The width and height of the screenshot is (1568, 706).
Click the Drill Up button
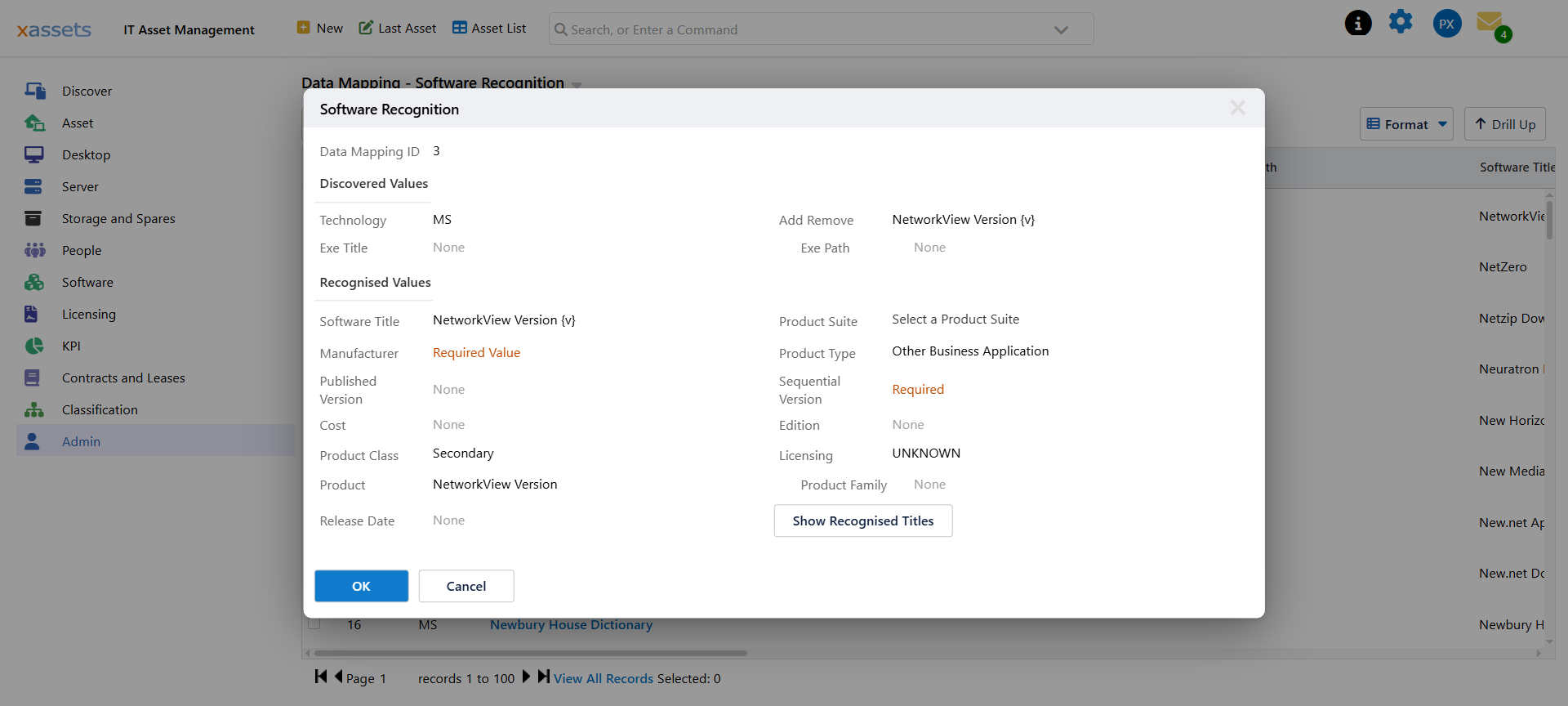[1504, 124]
